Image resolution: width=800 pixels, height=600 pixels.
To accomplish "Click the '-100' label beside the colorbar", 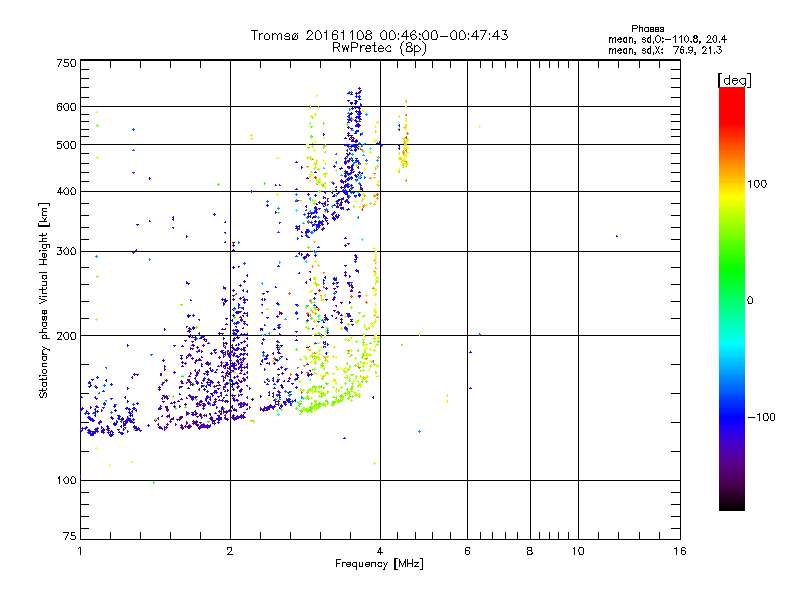I will [761, 417].
